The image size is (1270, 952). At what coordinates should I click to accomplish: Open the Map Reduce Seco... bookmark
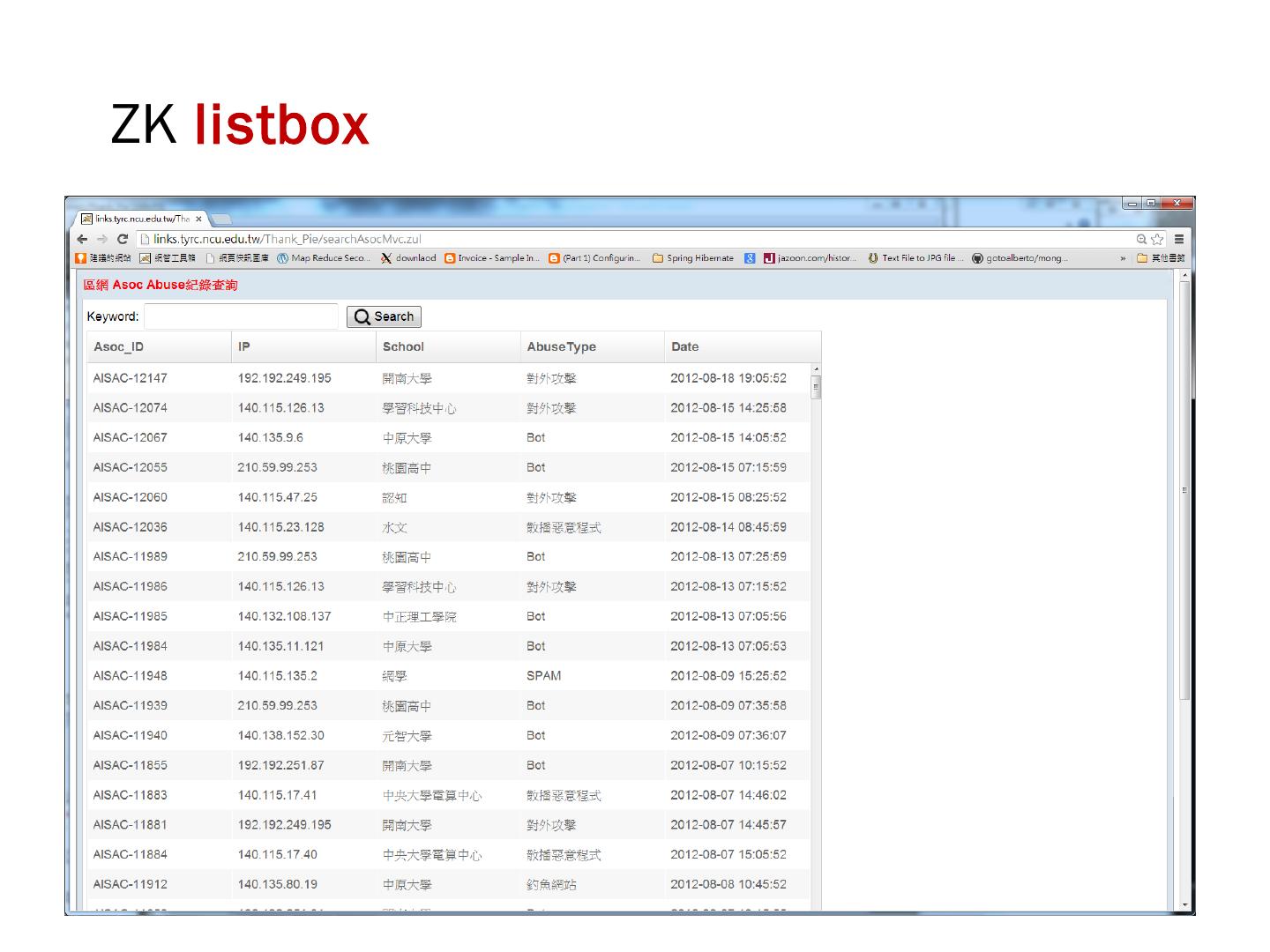click(323, 258)
